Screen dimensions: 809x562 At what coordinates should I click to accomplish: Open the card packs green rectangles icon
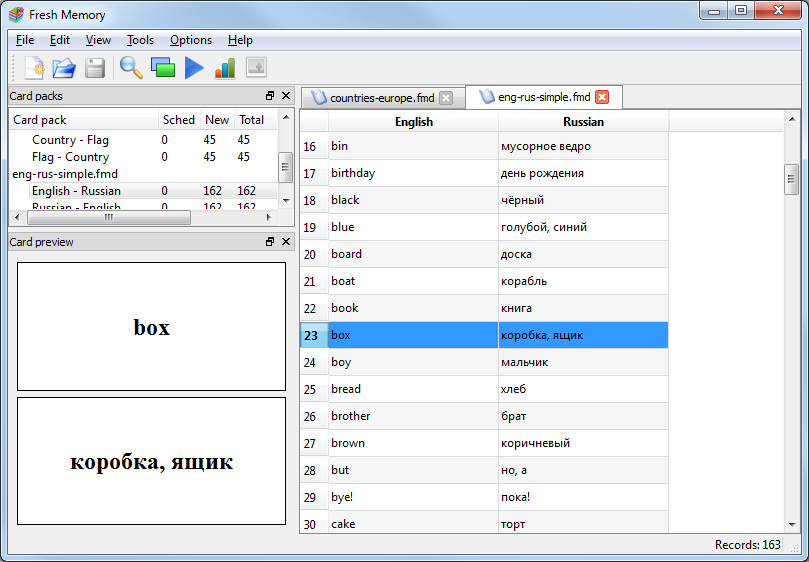163,68
